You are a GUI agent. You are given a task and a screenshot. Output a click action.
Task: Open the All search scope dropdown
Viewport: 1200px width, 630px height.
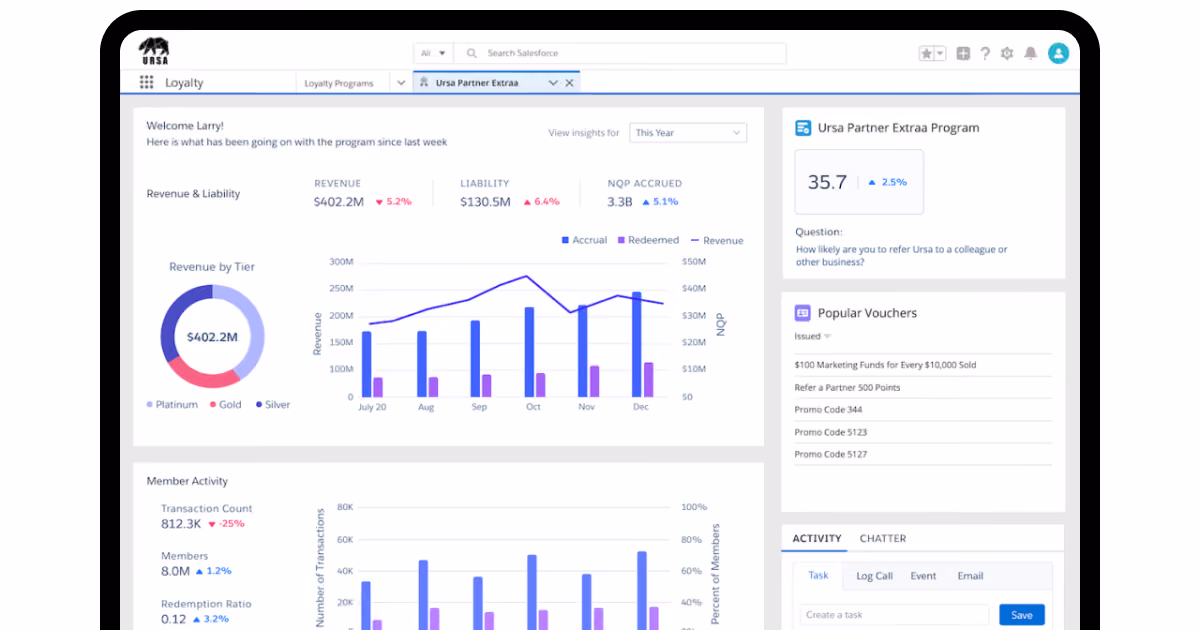pos(433,54)
